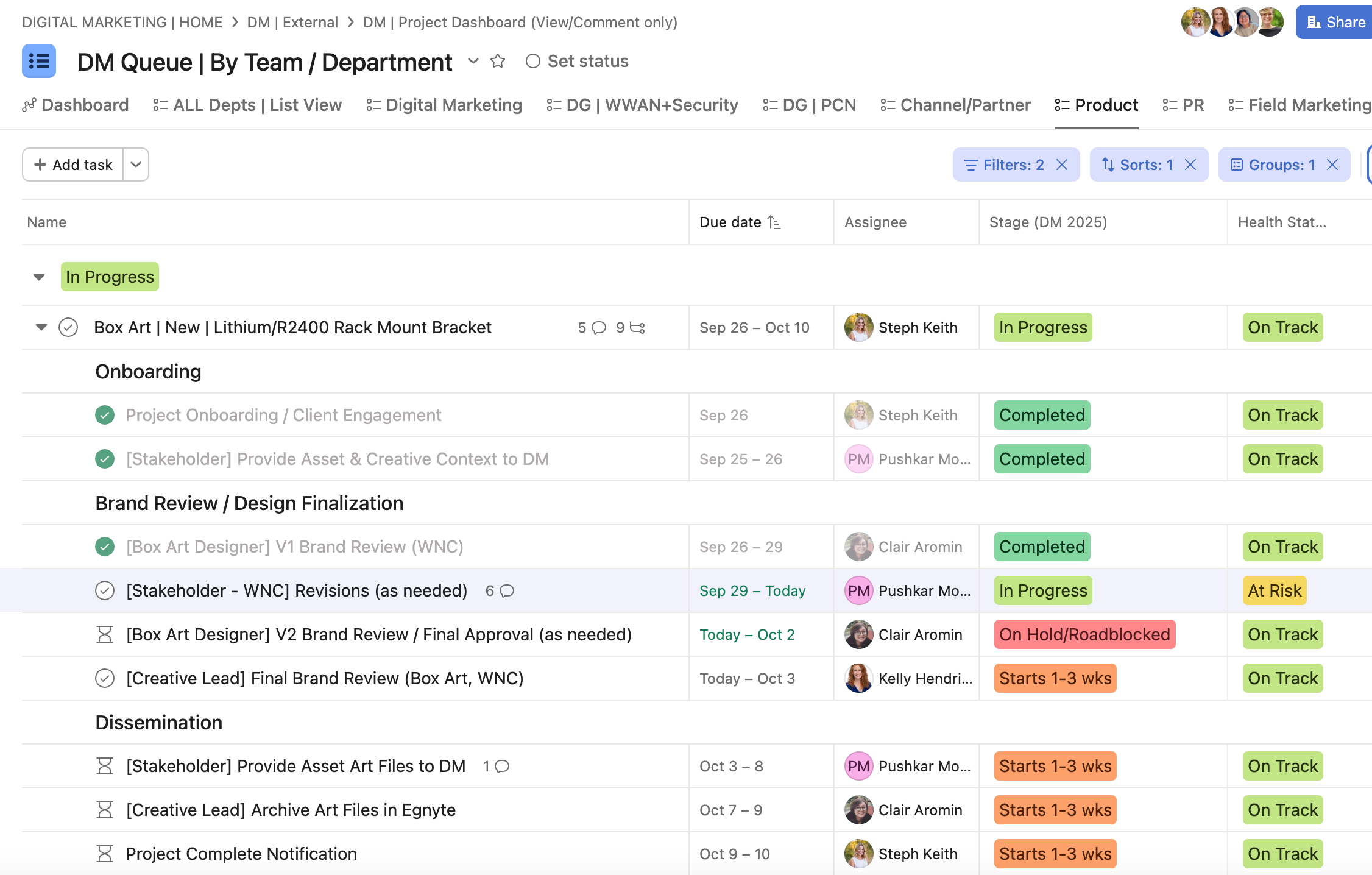
Task: Click Set status for the project
Action: (577, 62)
